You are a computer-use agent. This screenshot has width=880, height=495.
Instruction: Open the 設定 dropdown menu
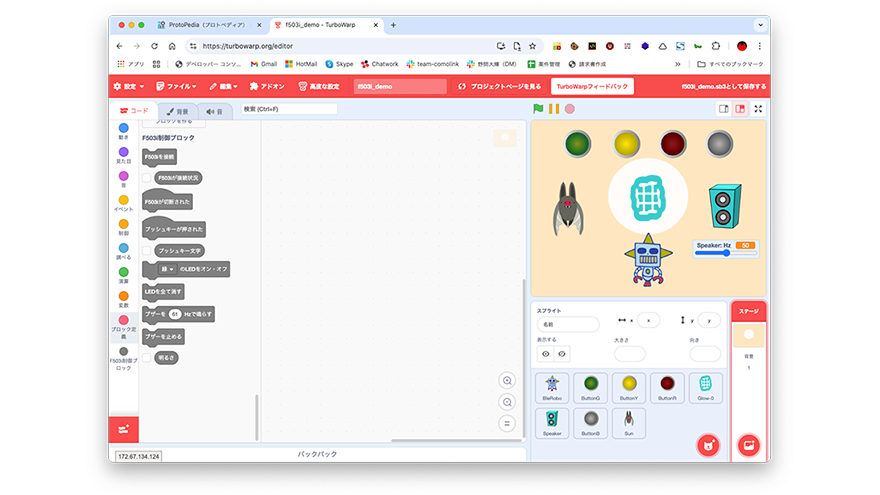coord(129,86)
